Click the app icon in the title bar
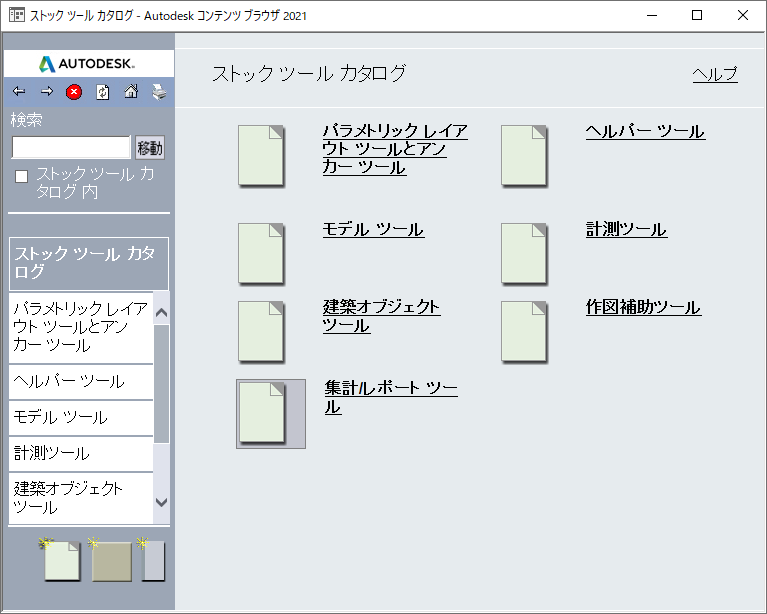 (x=17, y=15)
